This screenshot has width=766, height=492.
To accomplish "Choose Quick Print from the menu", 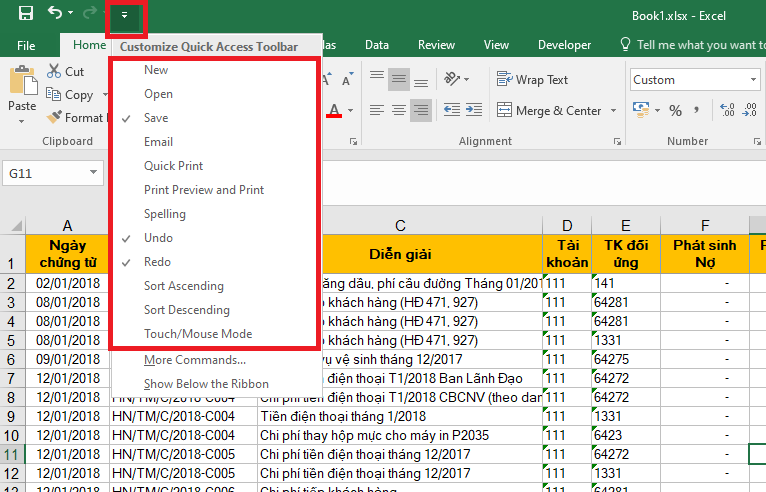I will click(173, 166).
